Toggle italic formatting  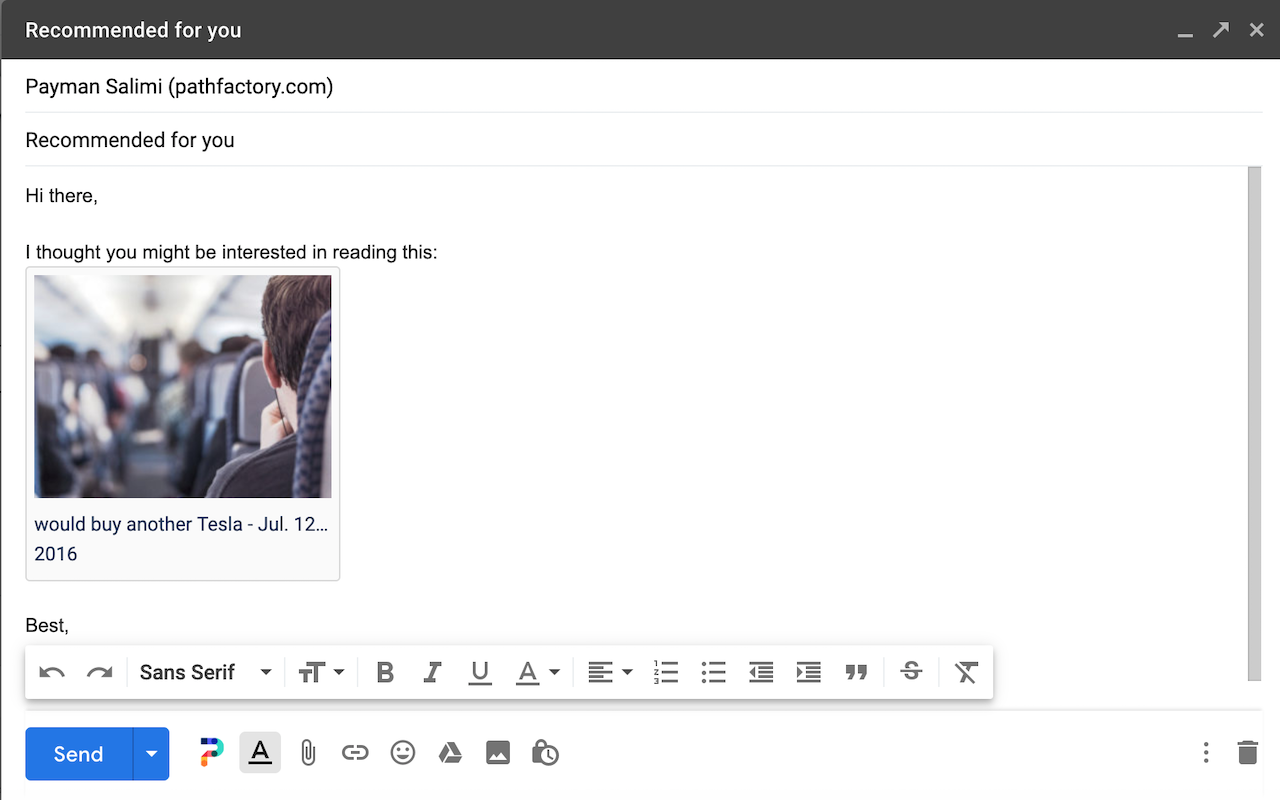[432, 672]
